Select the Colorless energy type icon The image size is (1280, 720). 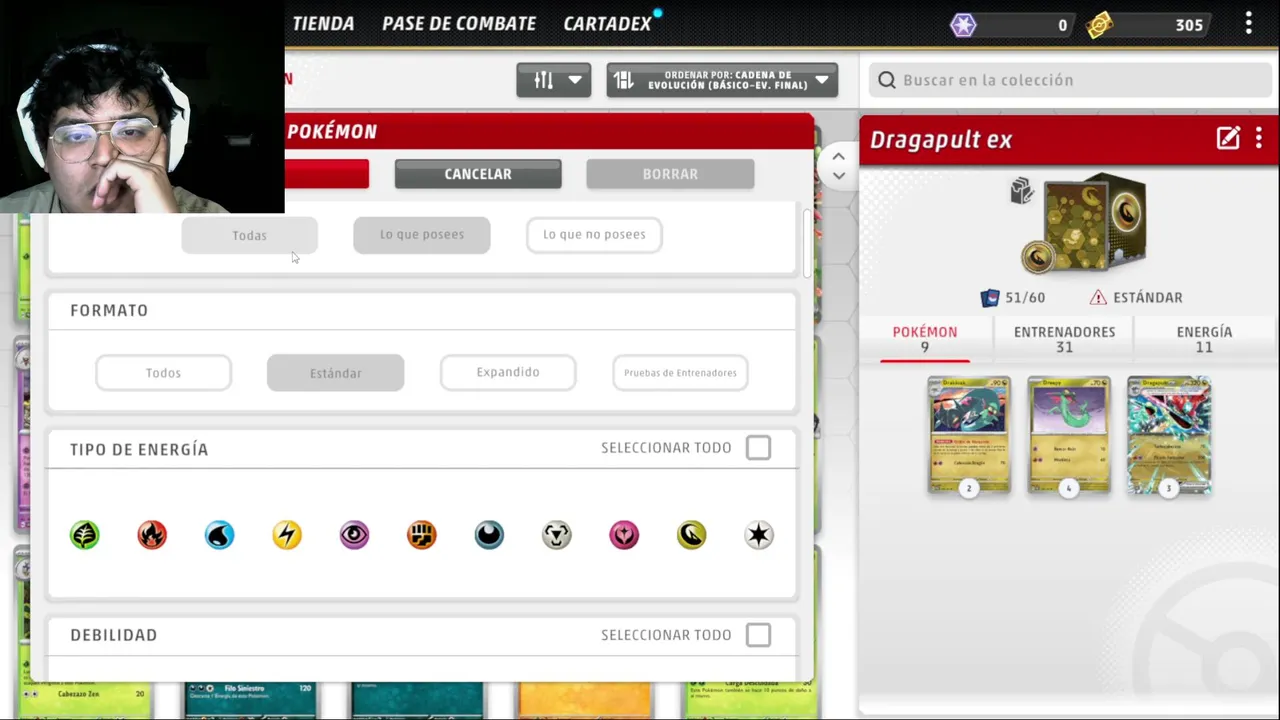pos(759,535)
